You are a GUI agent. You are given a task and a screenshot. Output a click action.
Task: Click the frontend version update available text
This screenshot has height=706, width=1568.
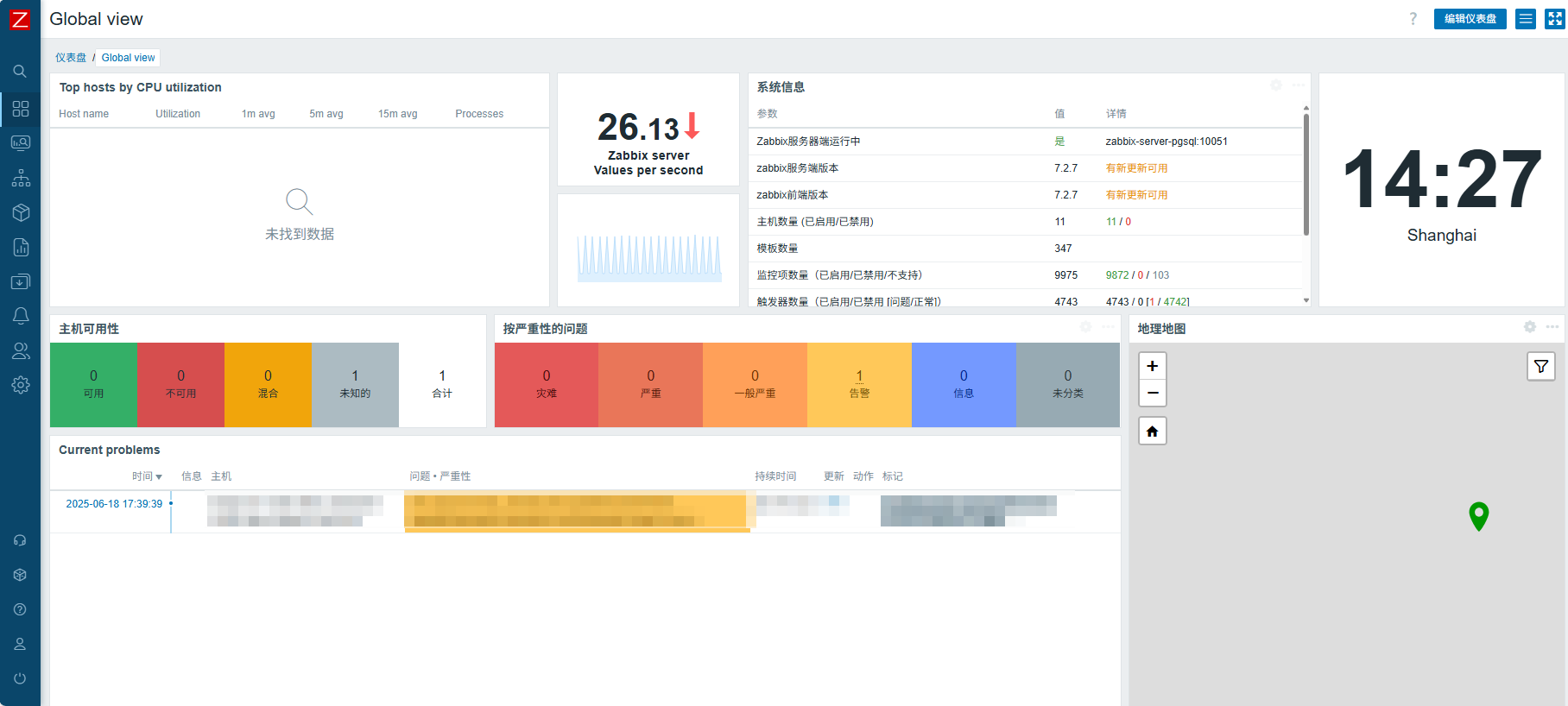click(1136, 195)
